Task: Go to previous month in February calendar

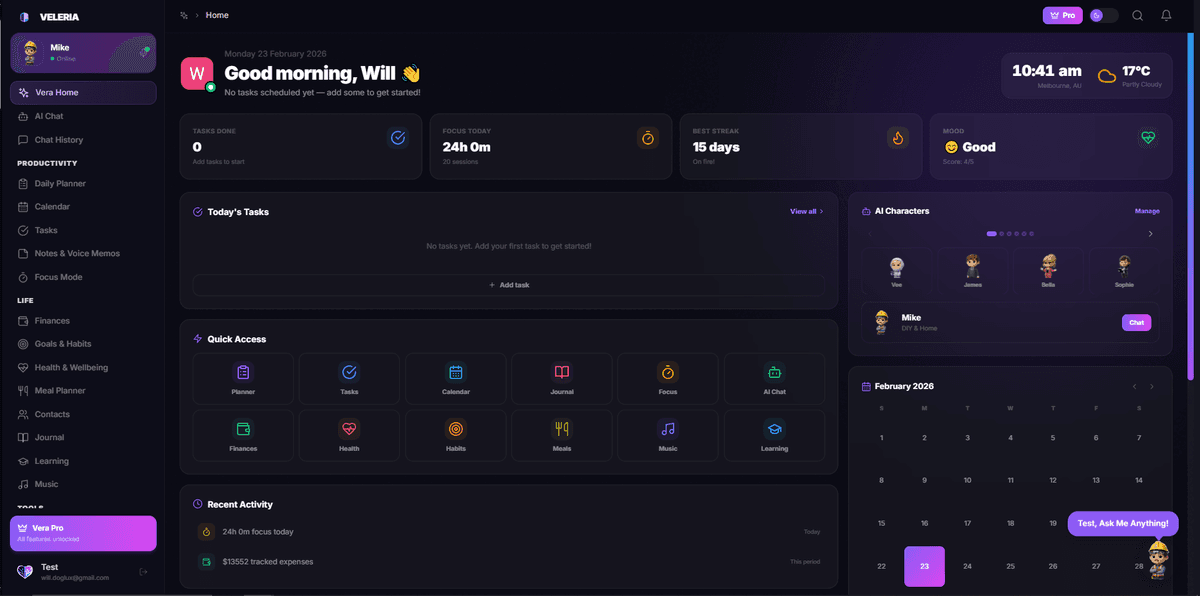Action: (x=1134, y=386)
